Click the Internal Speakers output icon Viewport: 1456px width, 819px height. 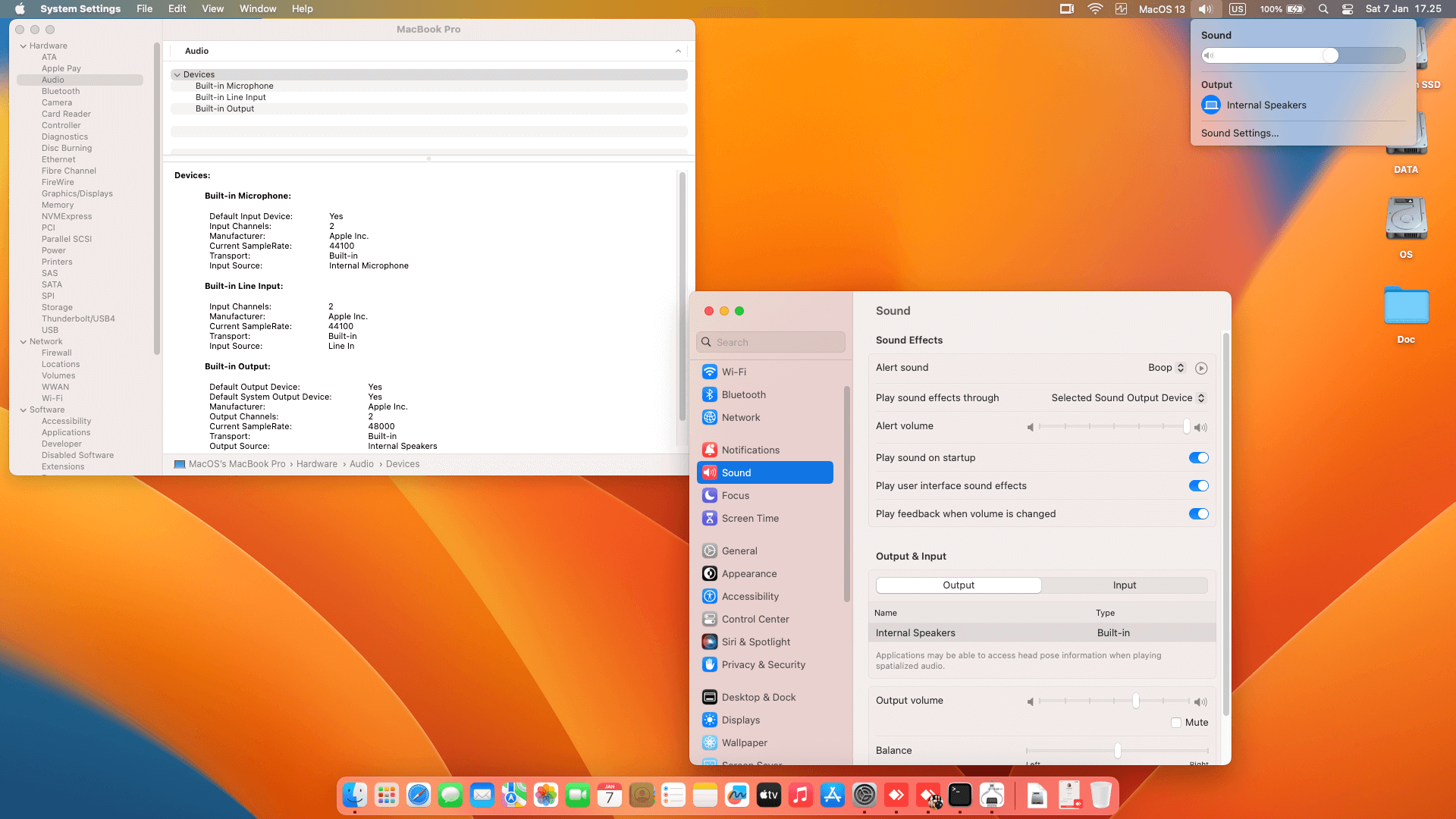pos(1211,105)
